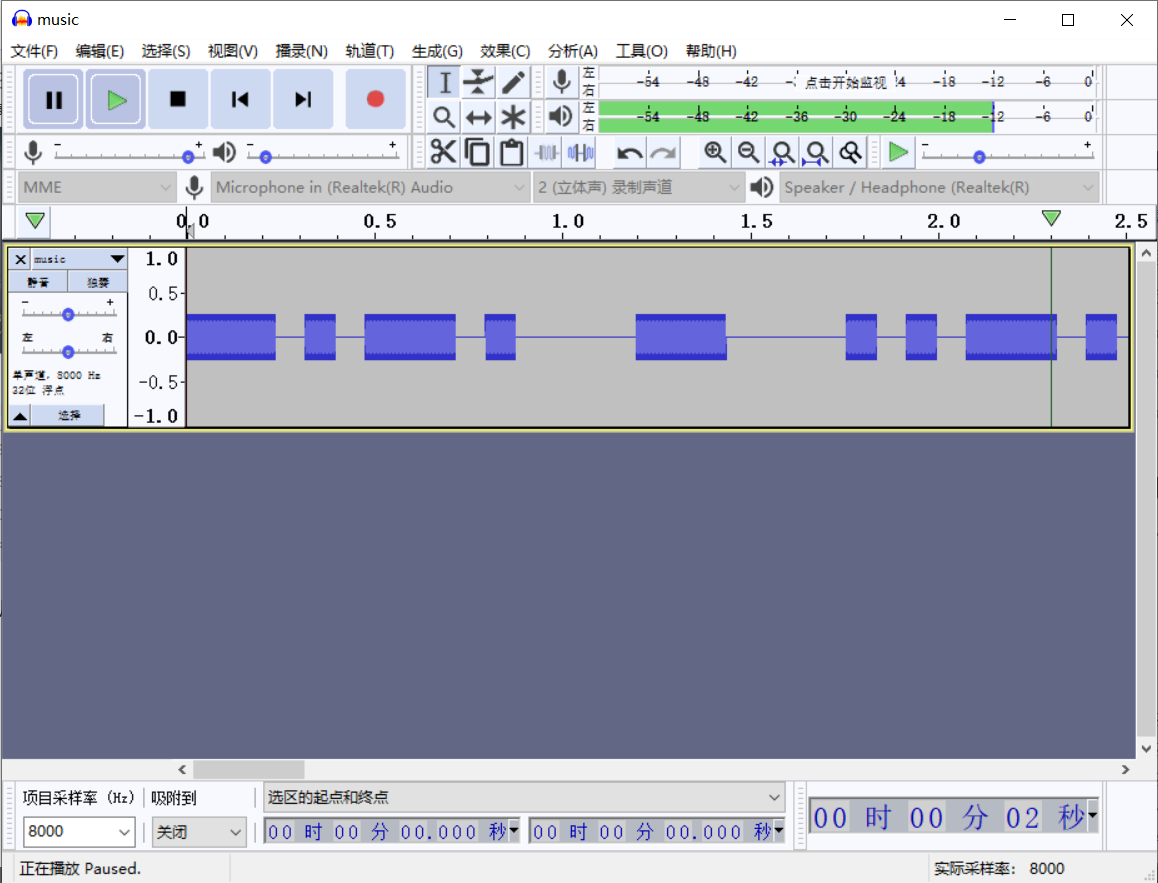Open the snap-to dropdown set to 关闭
This screenshot has width=1158, height=883.
click(x=199, y=832)
